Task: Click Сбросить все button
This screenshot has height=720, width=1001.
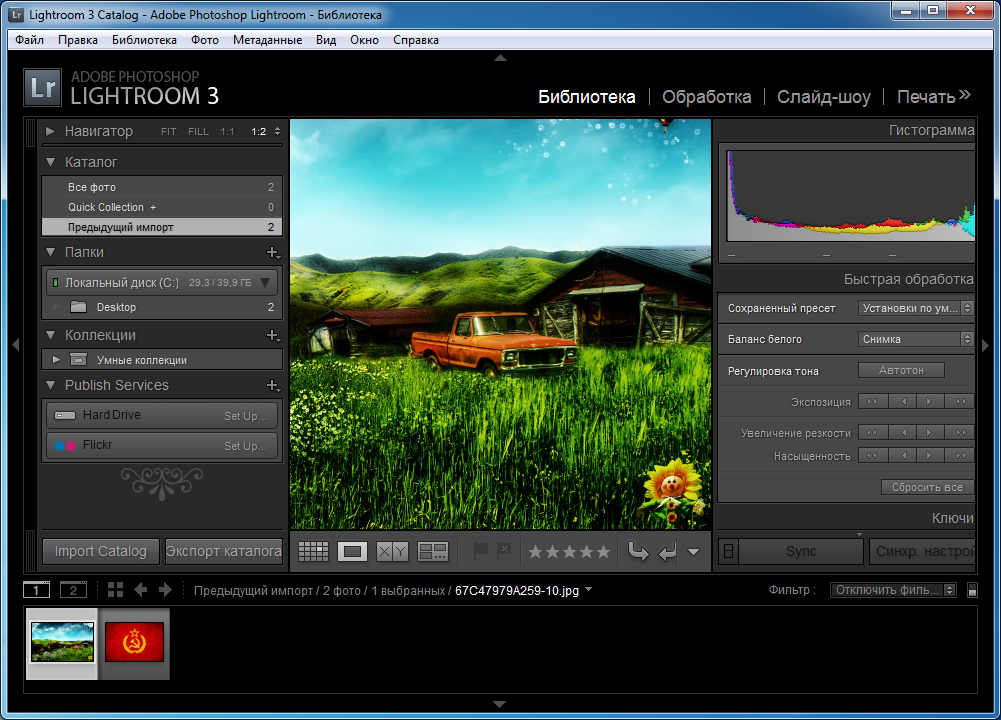Action: pos(928,487)
